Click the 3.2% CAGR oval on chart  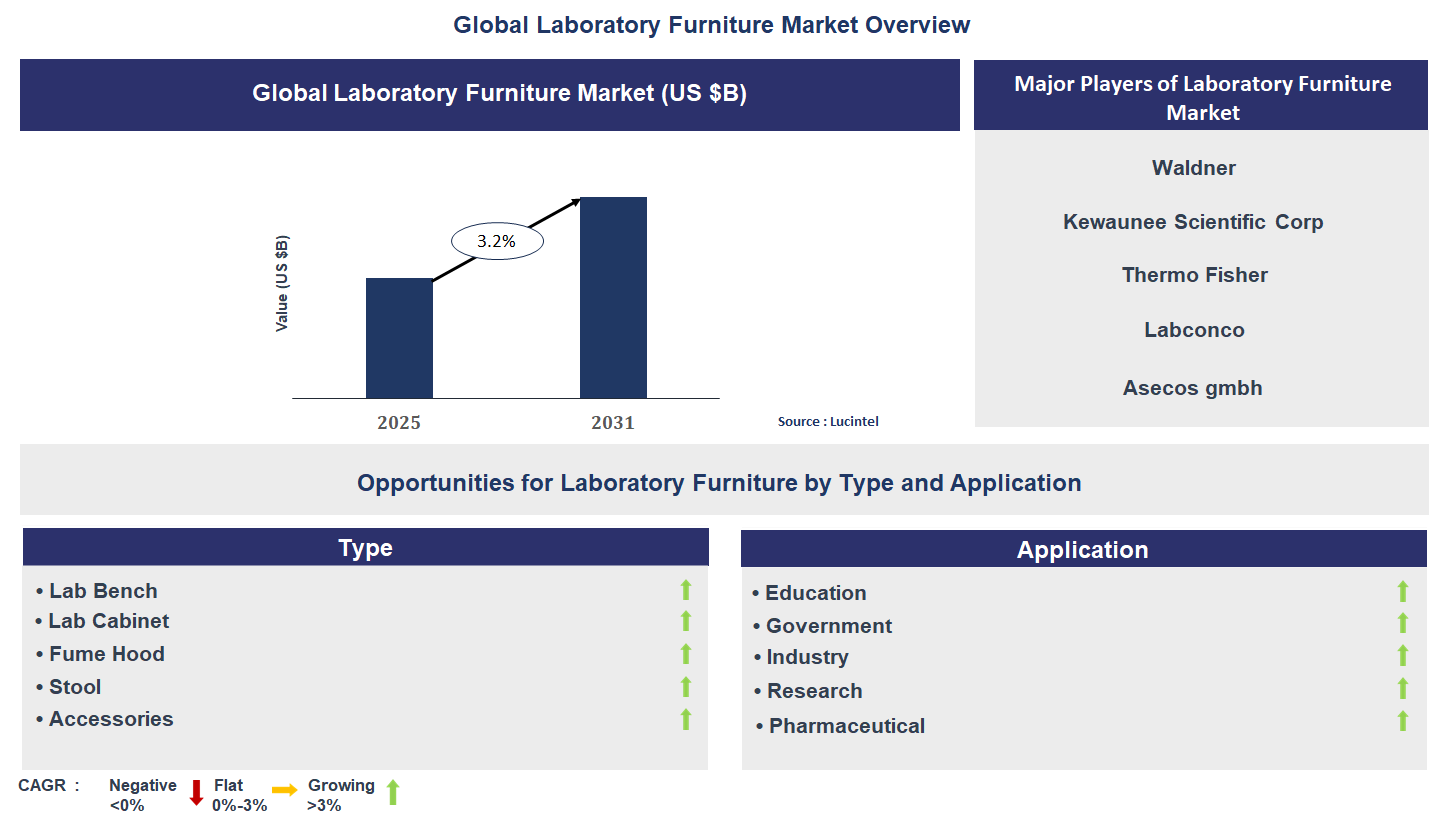[497, 240]
